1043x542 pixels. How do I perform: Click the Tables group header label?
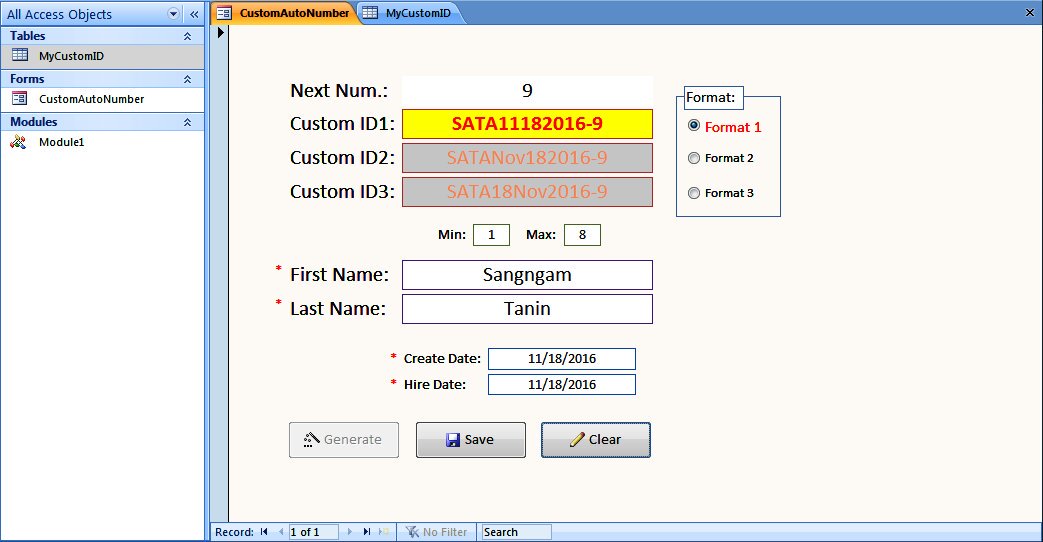coord(27,36)
